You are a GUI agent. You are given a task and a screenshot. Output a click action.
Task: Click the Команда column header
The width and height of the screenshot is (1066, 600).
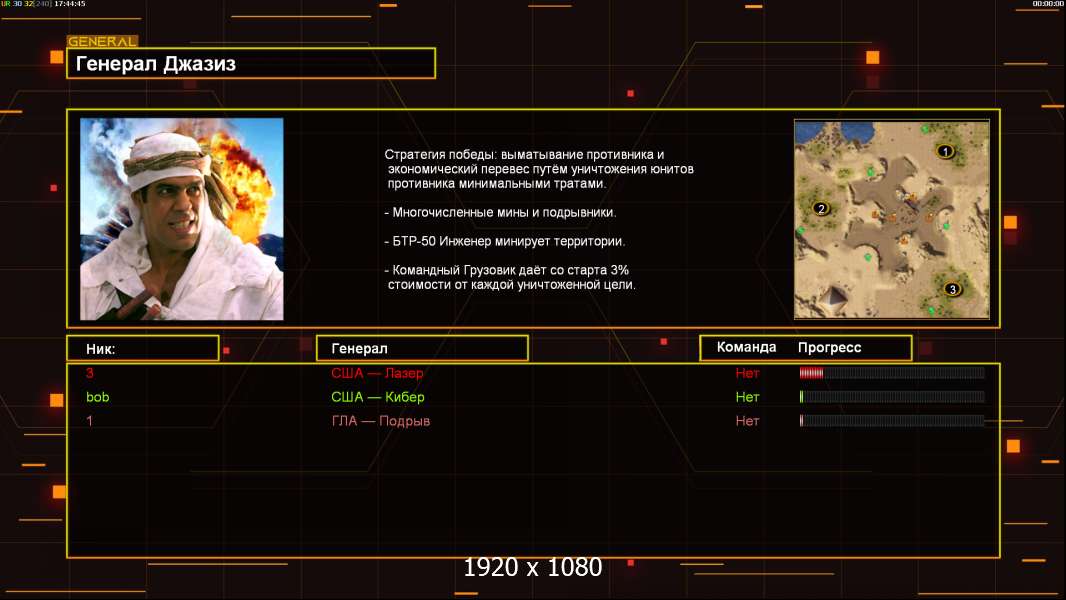coord(746,347)
